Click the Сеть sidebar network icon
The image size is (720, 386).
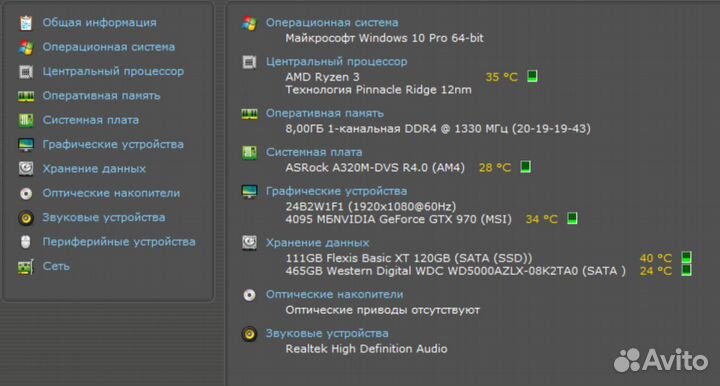26,266
